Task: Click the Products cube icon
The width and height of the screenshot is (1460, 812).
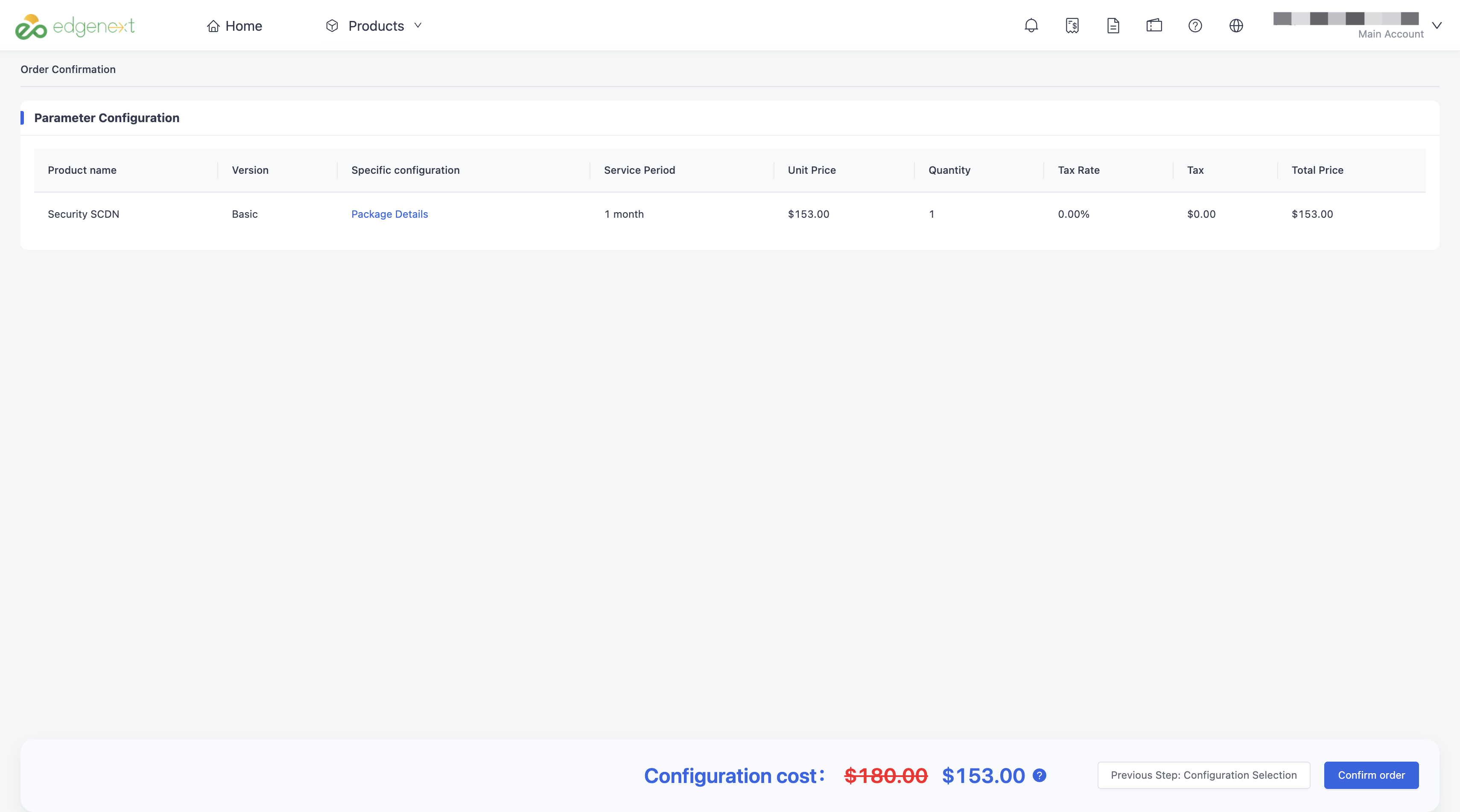Action: click(x=332, y=26)
